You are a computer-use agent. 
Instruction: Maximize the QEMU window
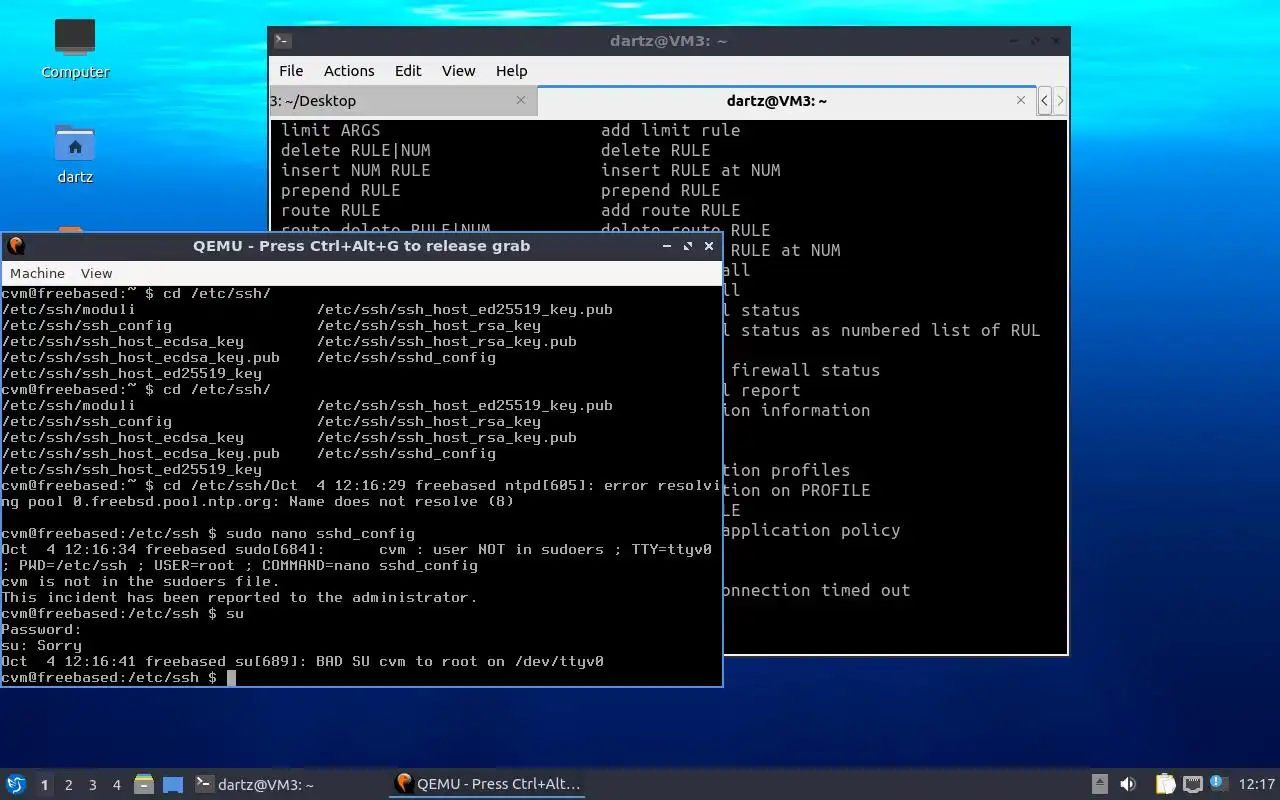click(x=688, y=246)
